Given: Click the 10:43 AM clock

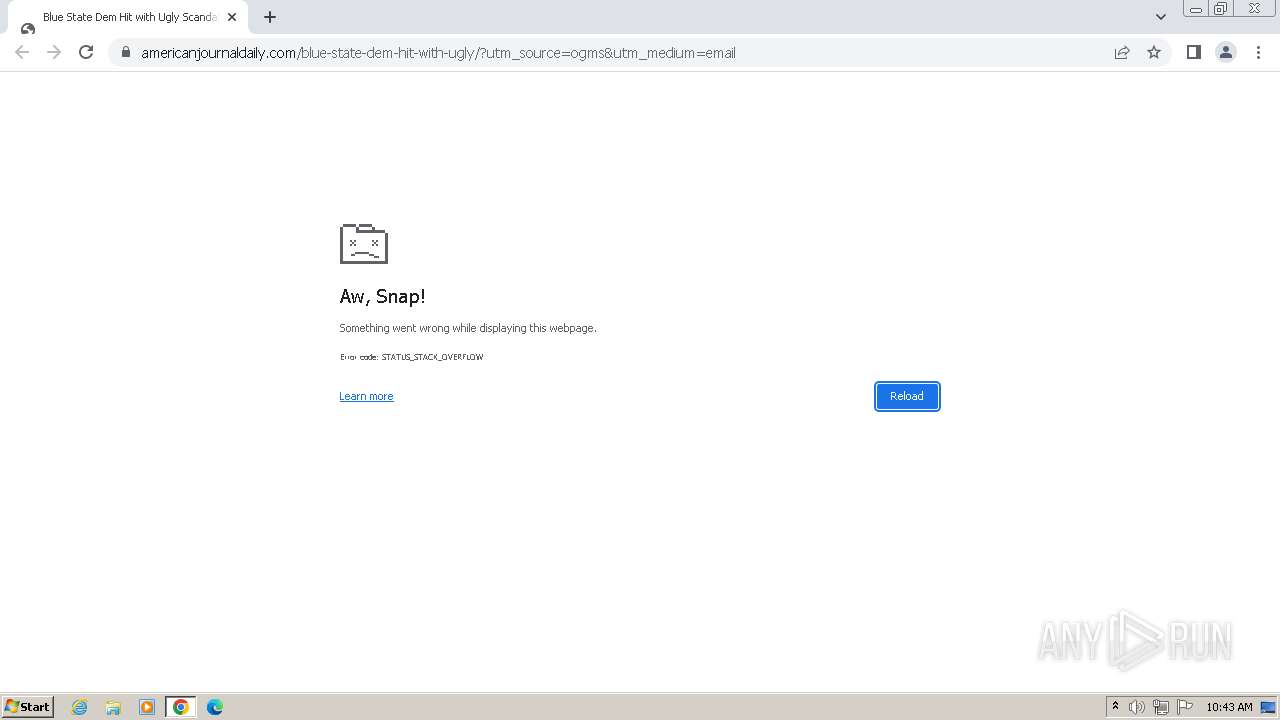Looking at the screenshot, I should [x=1229, y=707].
